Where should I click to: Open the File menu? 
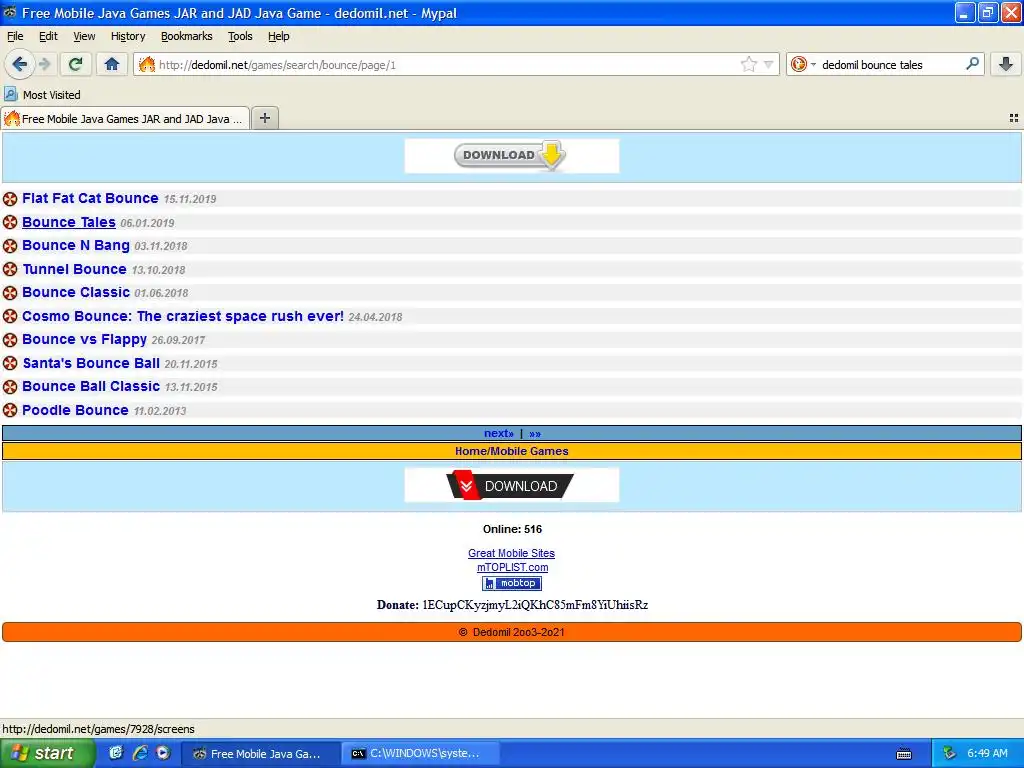tap(15, 36)
